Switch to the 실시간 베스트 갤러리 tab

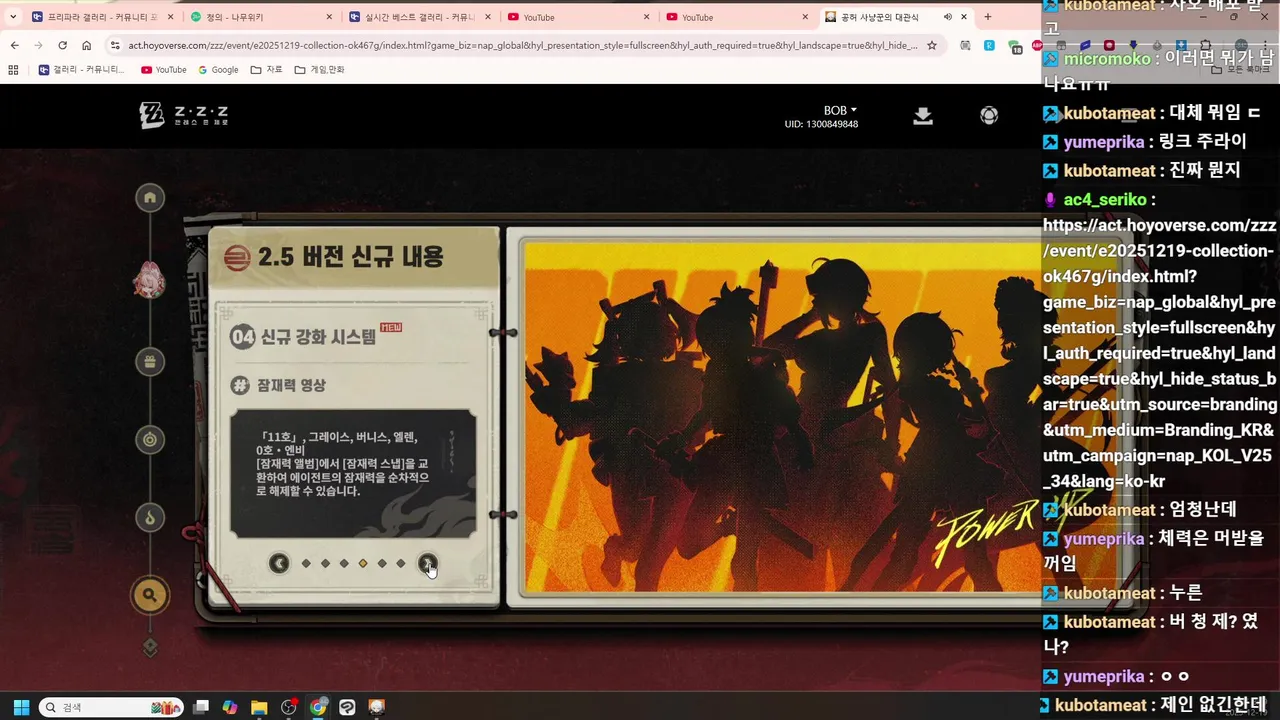pos(418,17)
